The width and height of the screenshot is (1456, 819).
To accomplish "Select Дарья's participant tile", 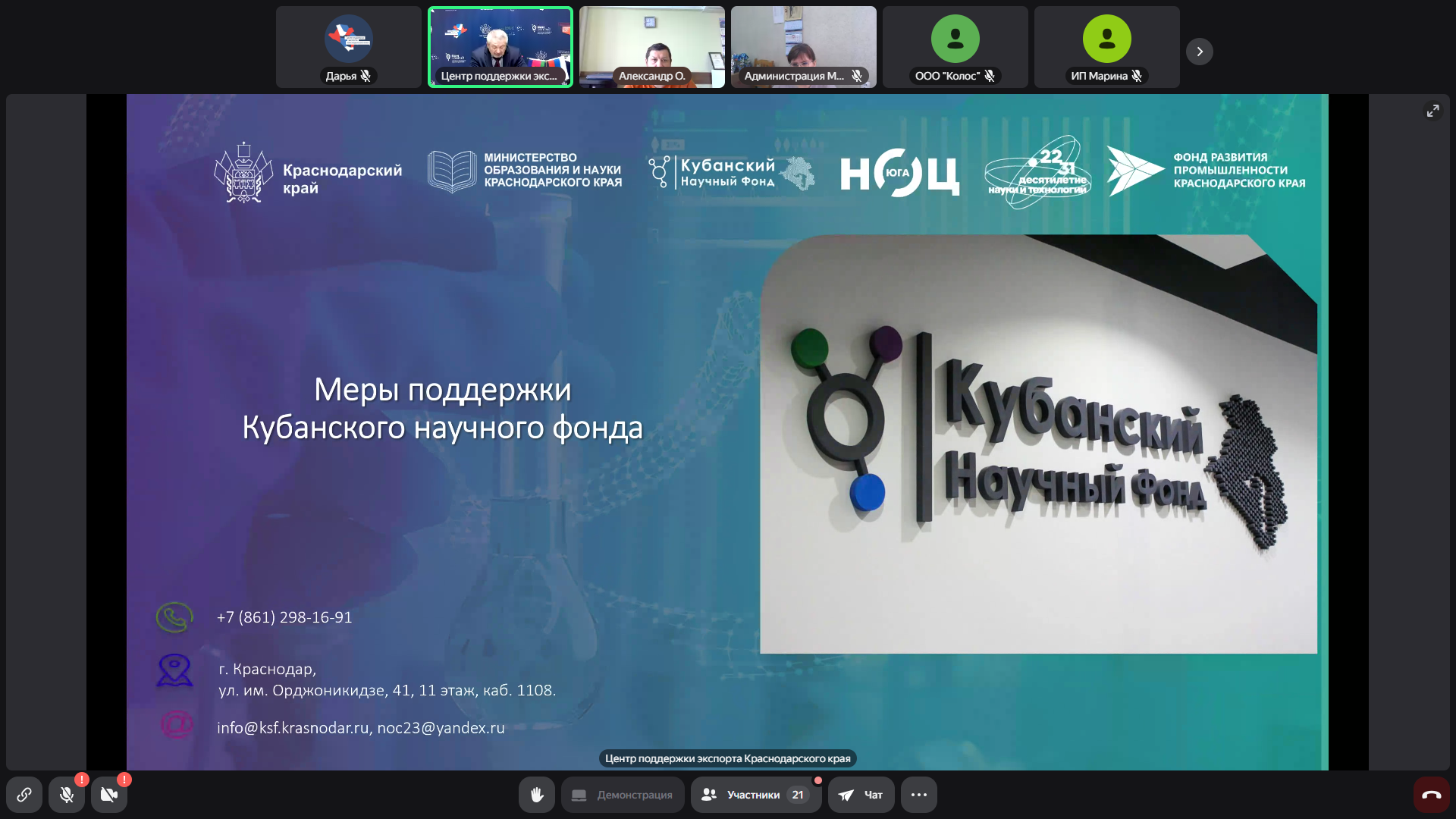I will click(x=349, y=42).
